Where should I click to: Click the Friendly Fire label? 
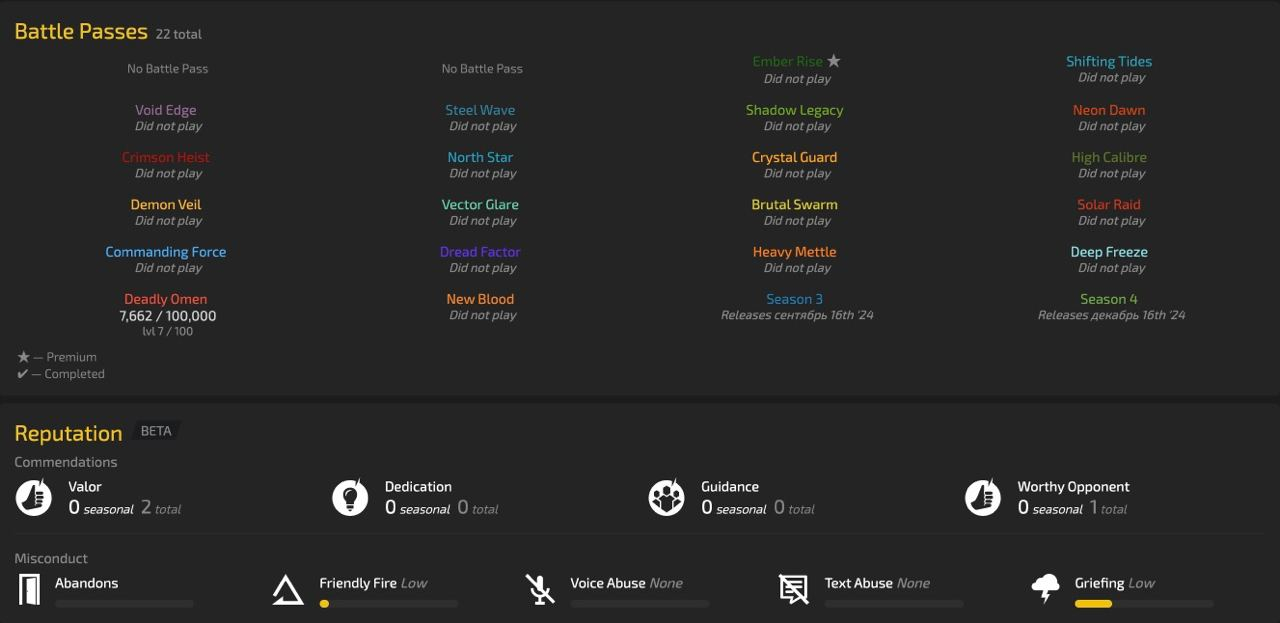pos(358,583)
